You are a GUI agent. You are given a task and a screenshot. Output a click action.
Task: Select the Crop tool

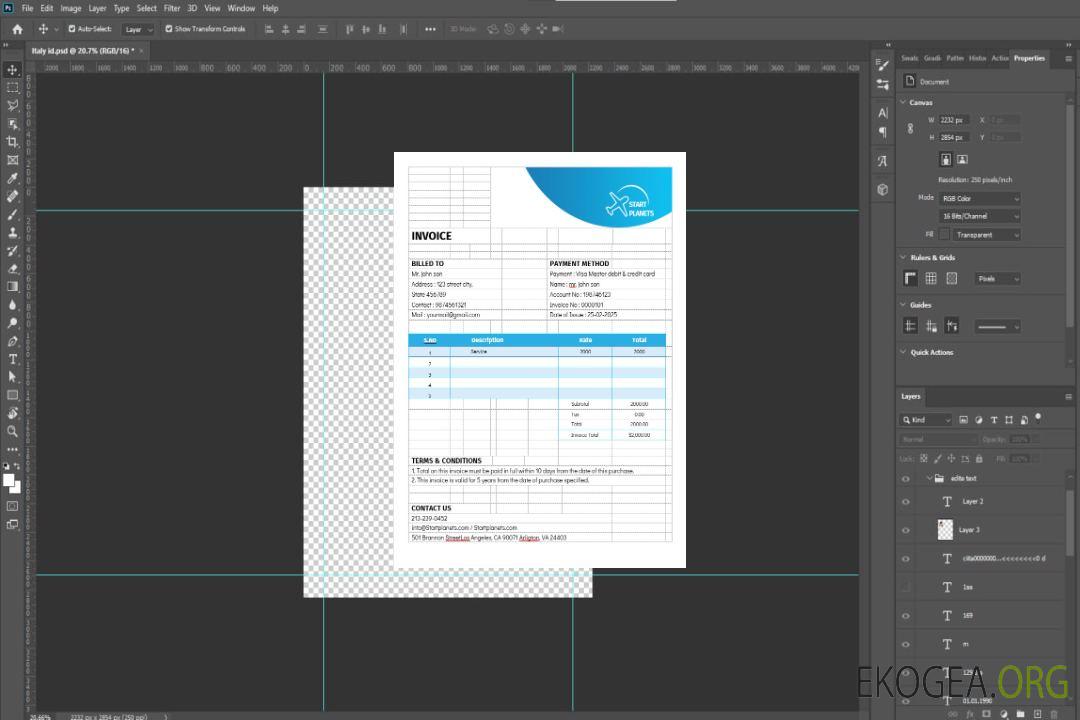(13, 142)
